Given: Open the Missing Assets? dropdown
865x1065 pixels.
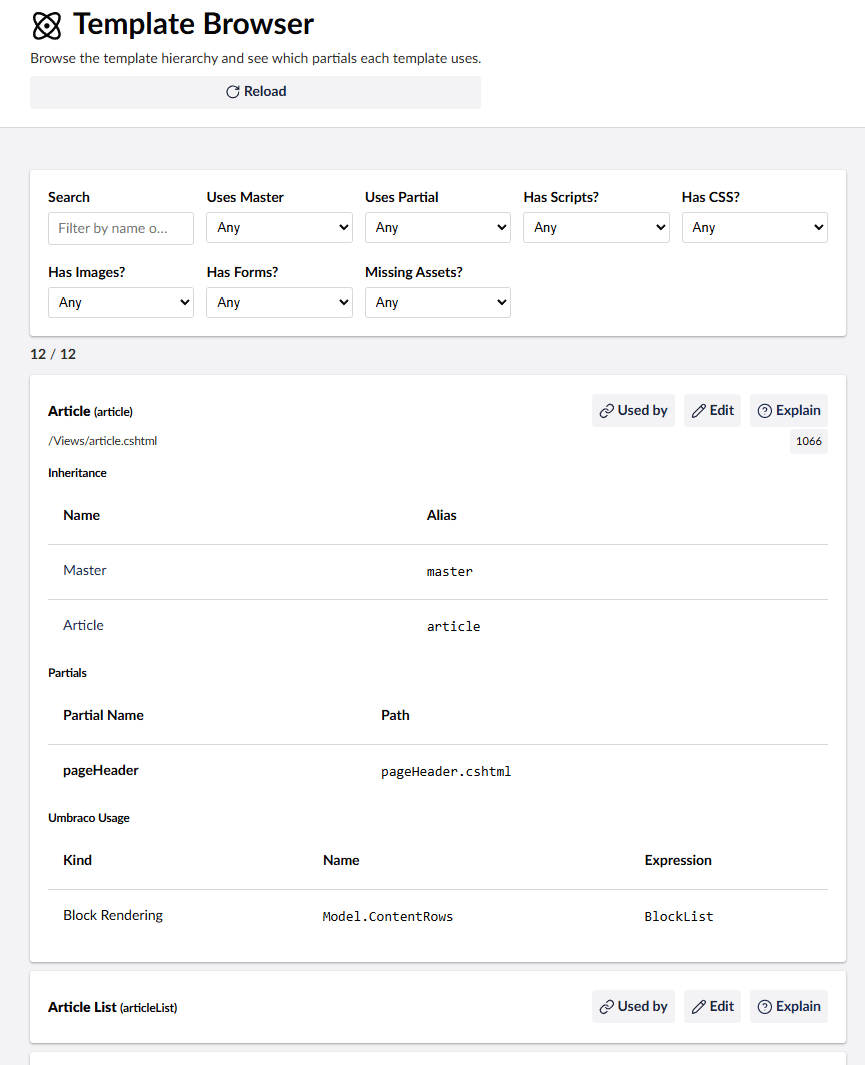Looking at the screenshot, I should 438,302.
